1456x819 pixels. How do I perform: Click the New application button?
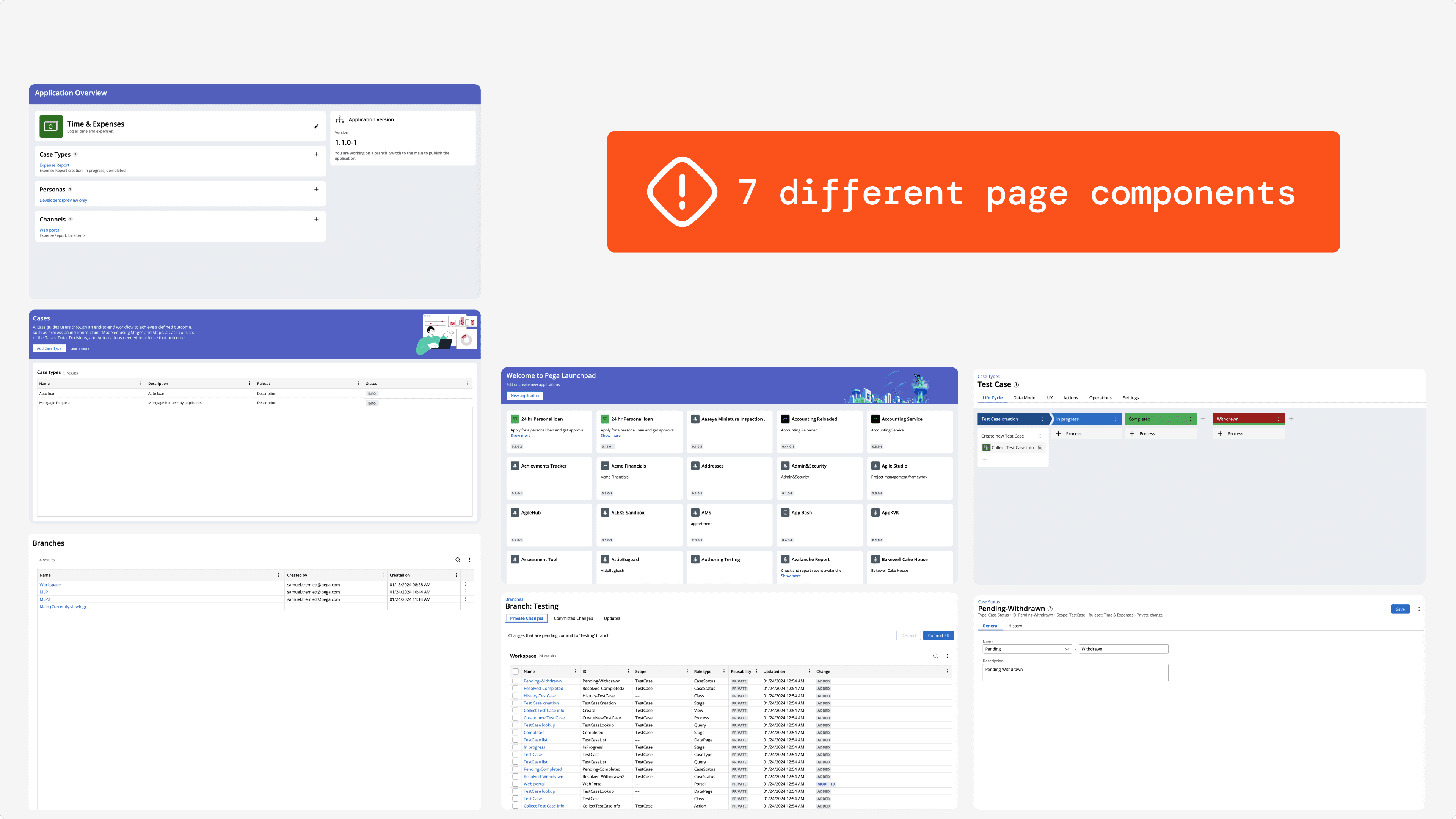[x=524, y=395]
